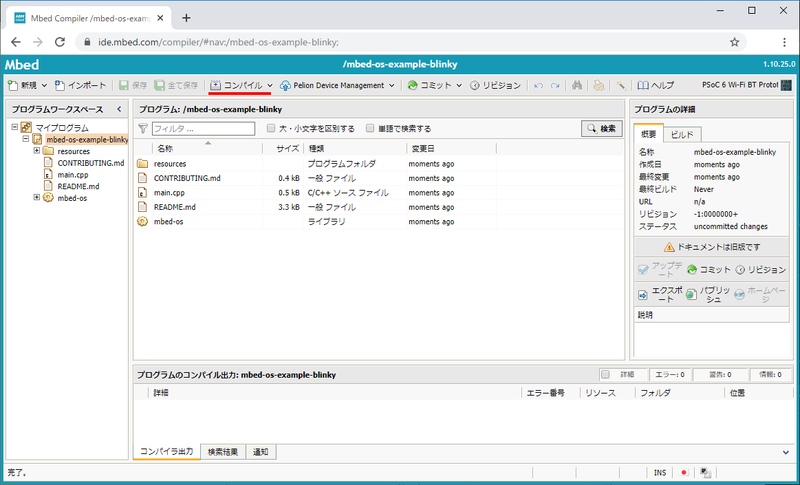Click mbed-os library gear icon in list
The image size is (800, 485).
pos(142,221)
